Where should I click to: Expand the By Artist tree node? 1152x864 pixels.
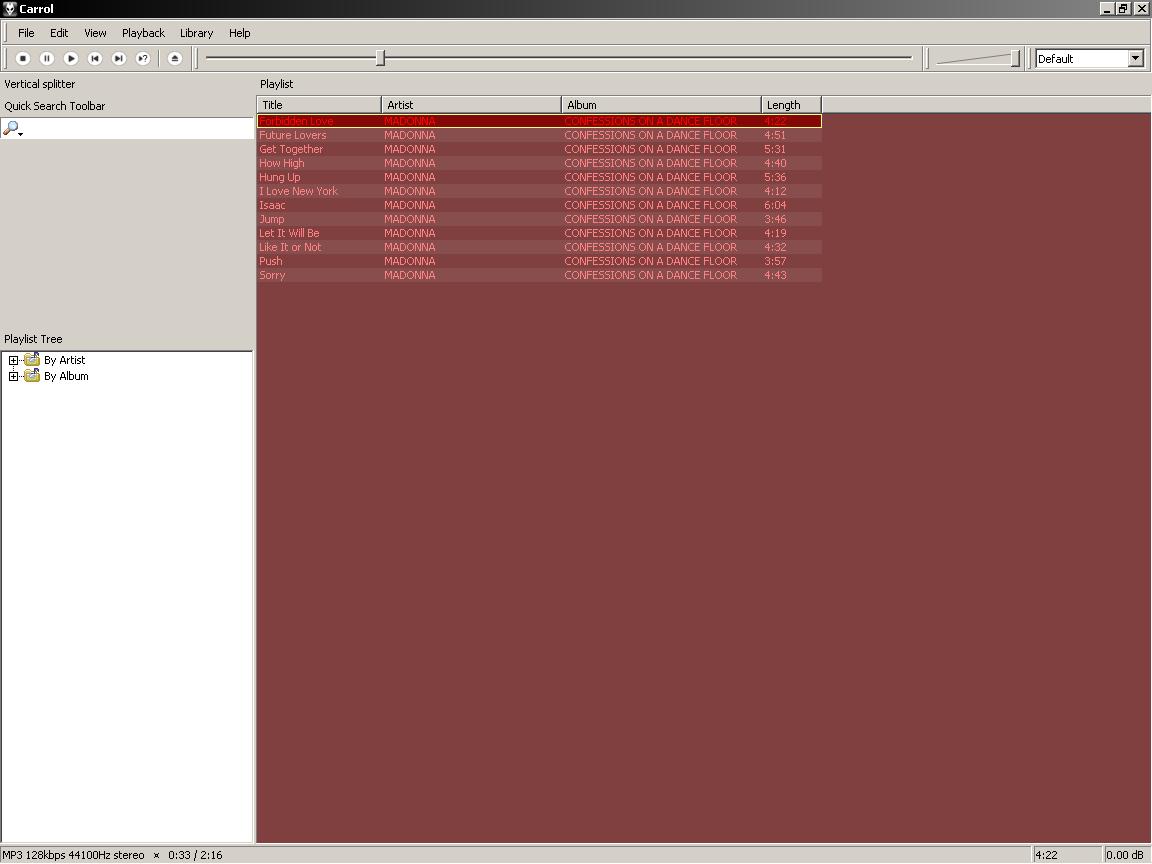(13, 360)
